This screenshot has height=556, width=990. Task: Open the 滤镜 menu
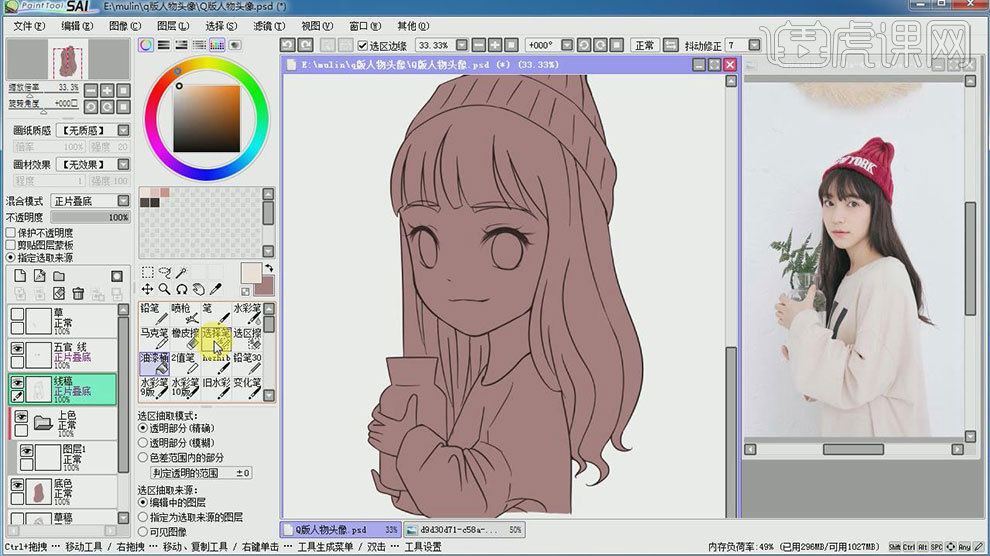(x=263, y=25)
